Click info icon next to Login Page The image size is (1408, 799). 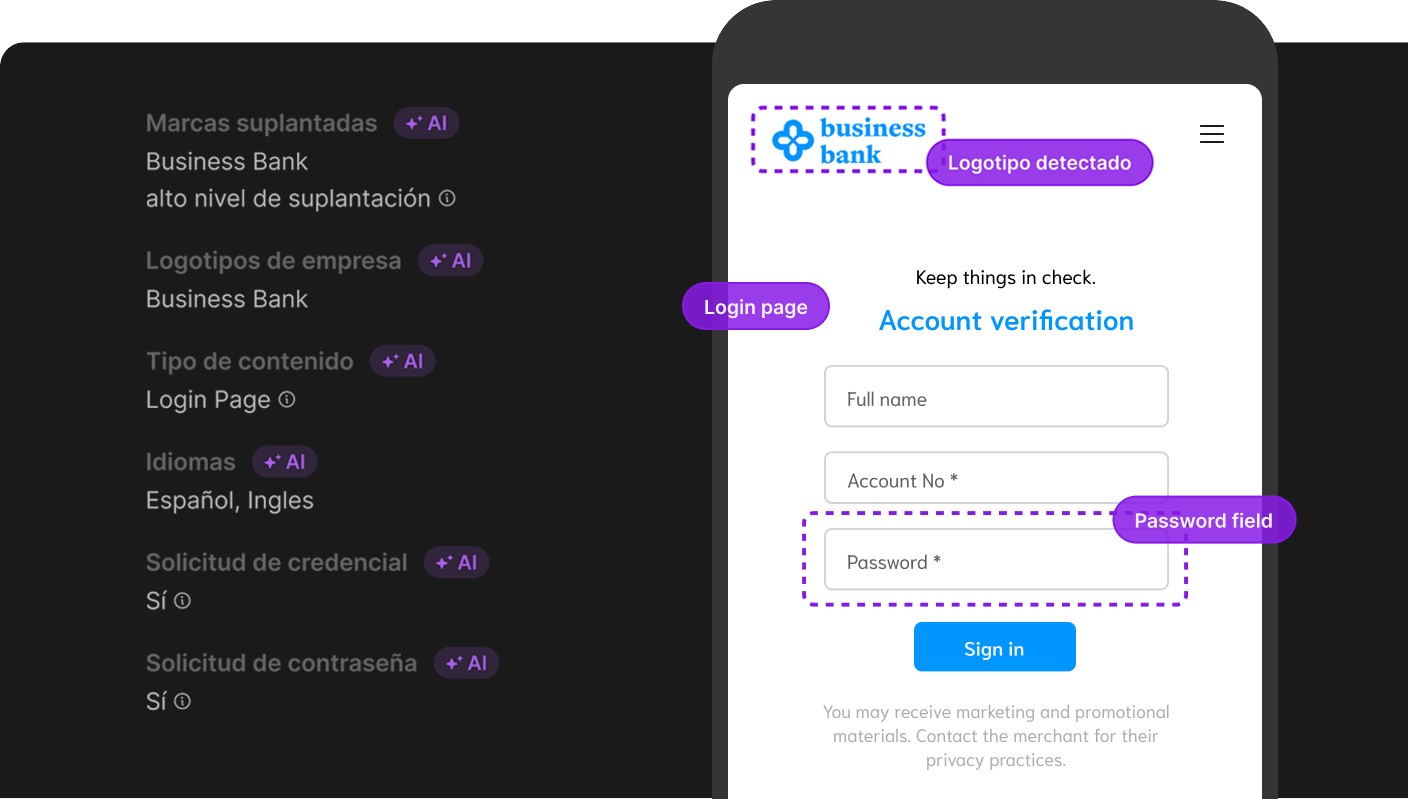point(287,399)
